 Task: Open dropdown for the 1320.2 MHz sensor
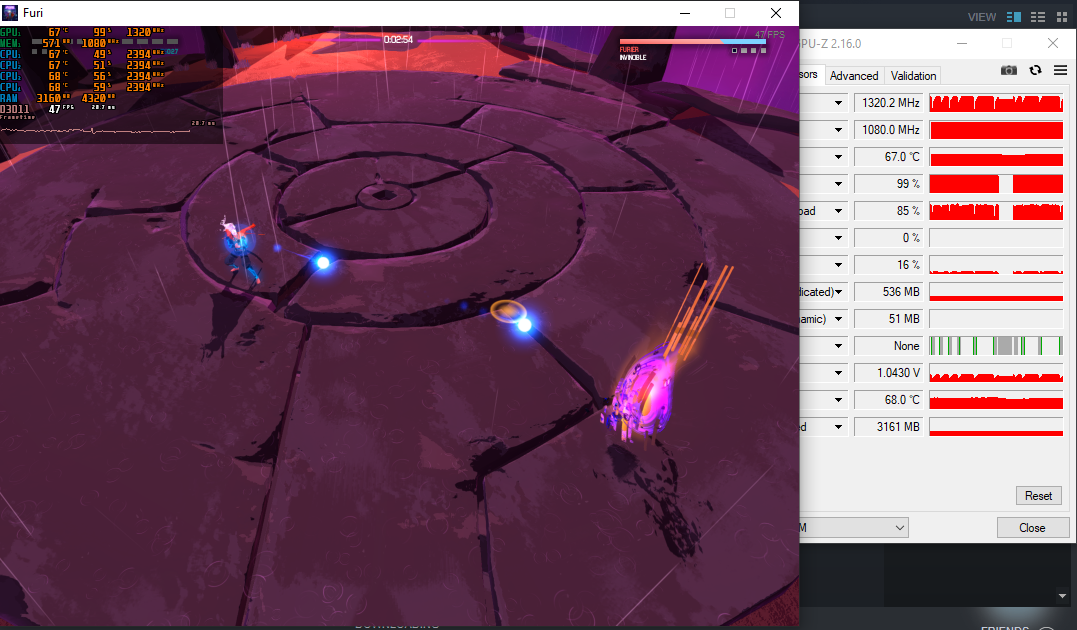coord(838,103)
